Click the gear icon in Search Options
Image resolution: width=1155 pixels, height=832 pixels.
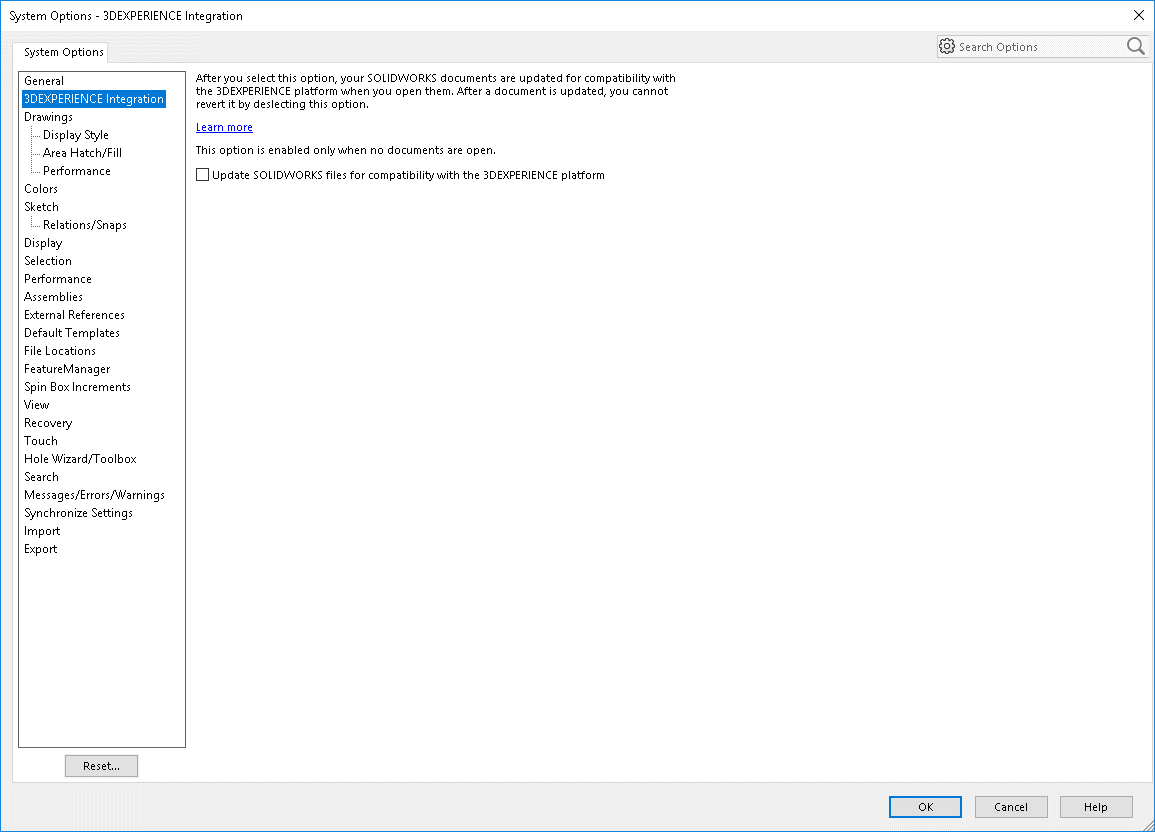(947, 46)
